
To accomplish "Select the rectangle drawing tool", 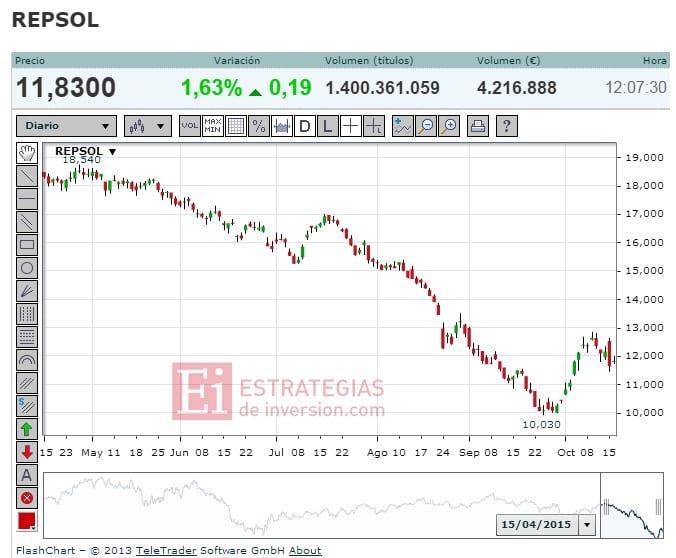I will point(27,245).
